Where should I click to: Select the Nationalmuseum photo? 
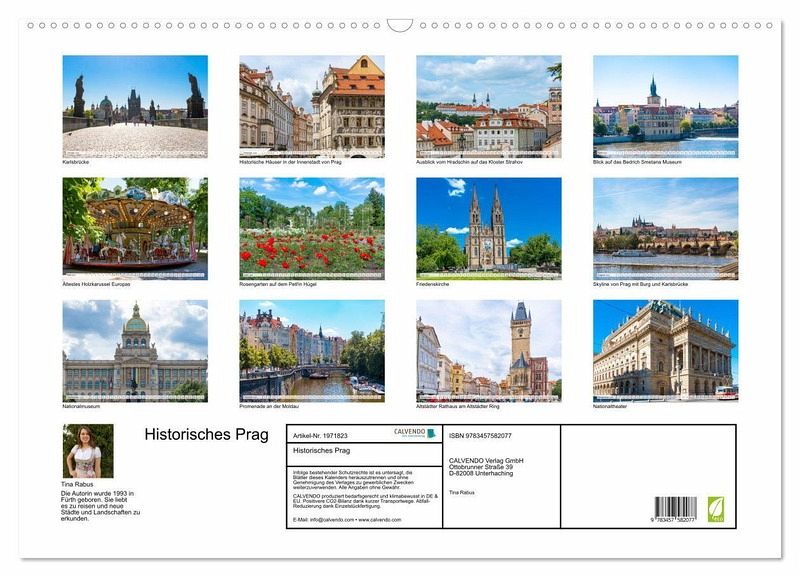(x=135, y=351)
